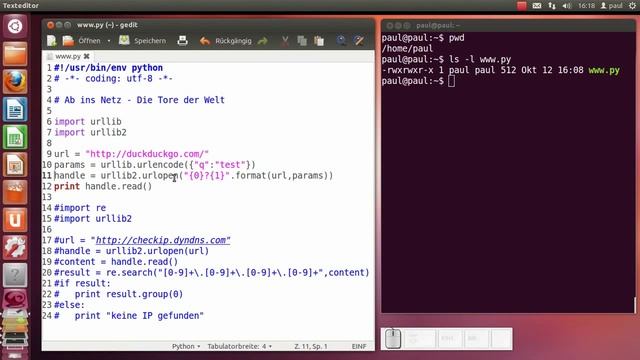Open the Ubuntu Dash home launcher
This screenshot has width=640, height=360.
pos(15,27)
